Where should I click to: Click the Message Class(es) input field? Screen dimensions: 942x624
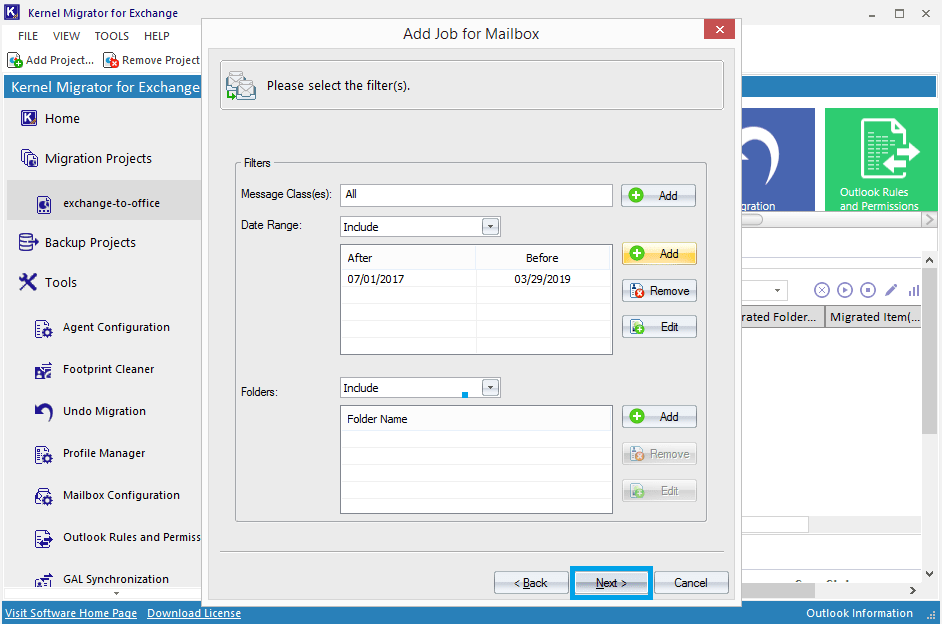(476, 195)
